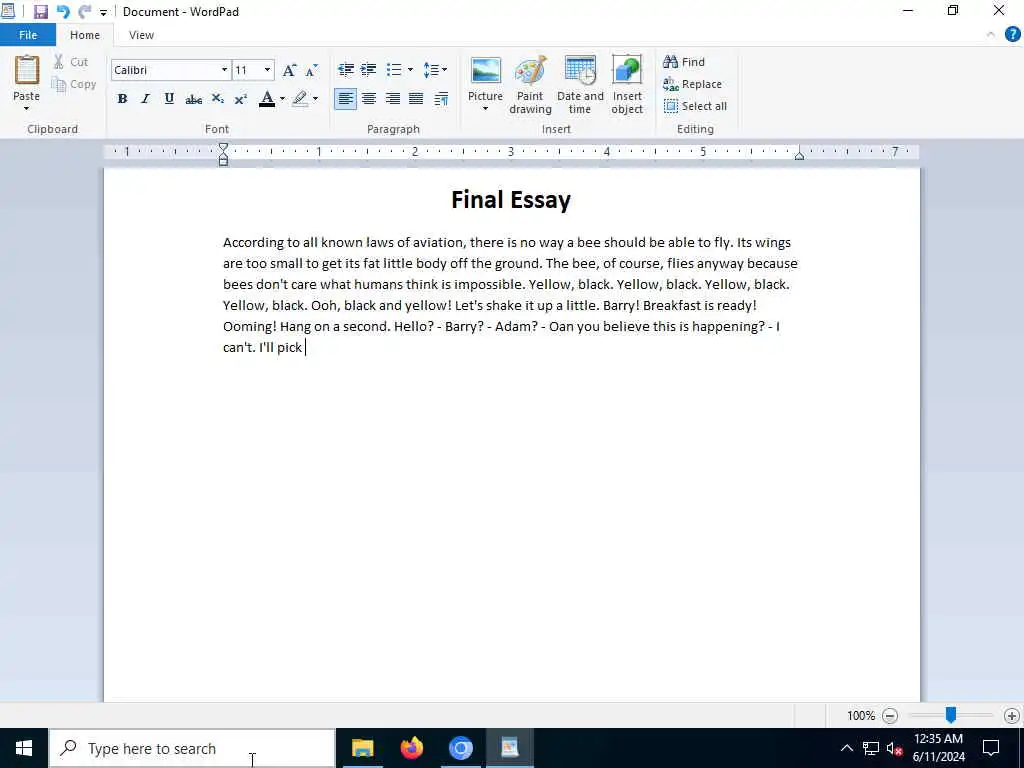Zoom out with the minus button

(x=889, y=716)
